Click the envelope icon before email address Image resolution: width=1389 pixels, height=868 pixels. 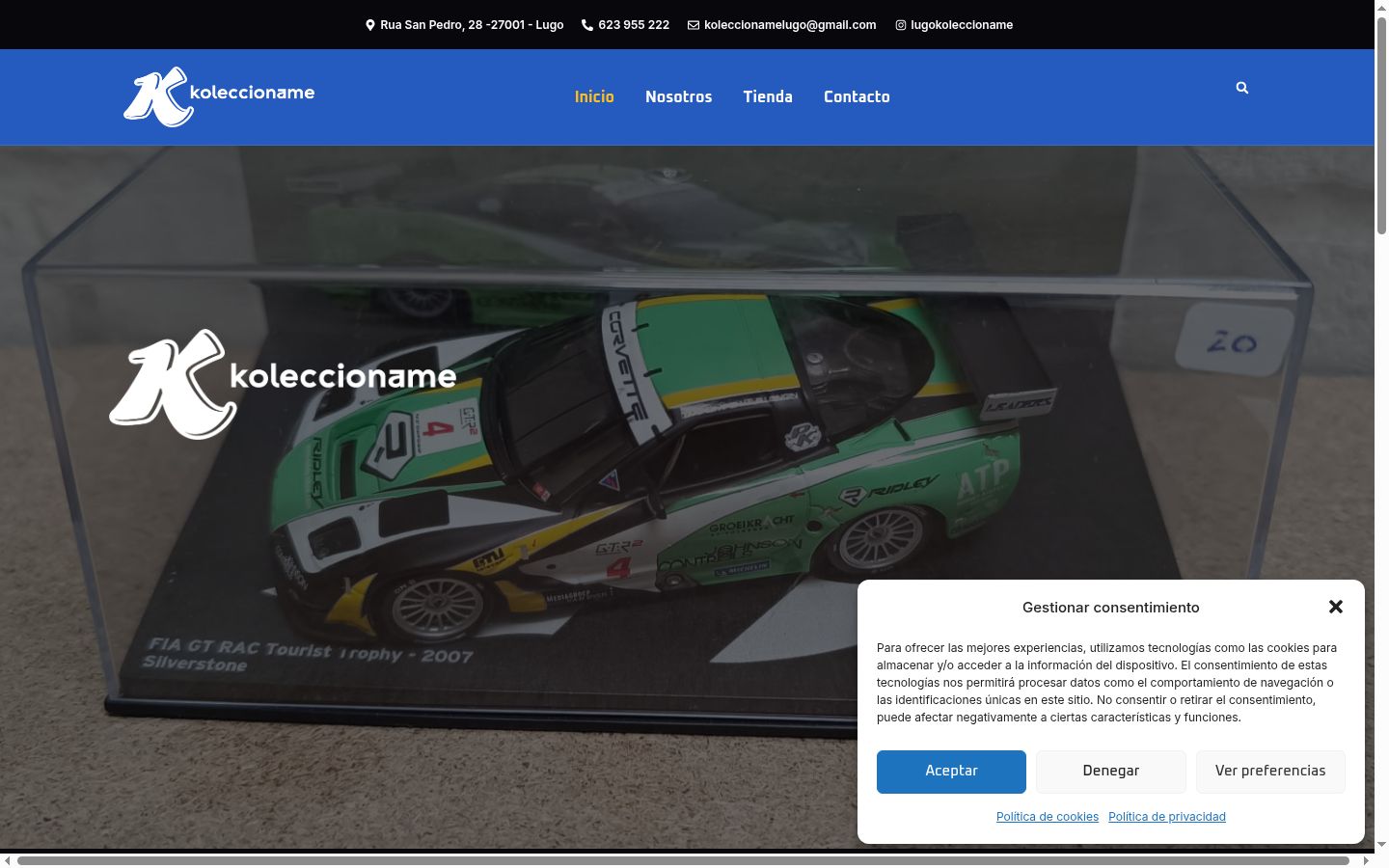point(694,25)
